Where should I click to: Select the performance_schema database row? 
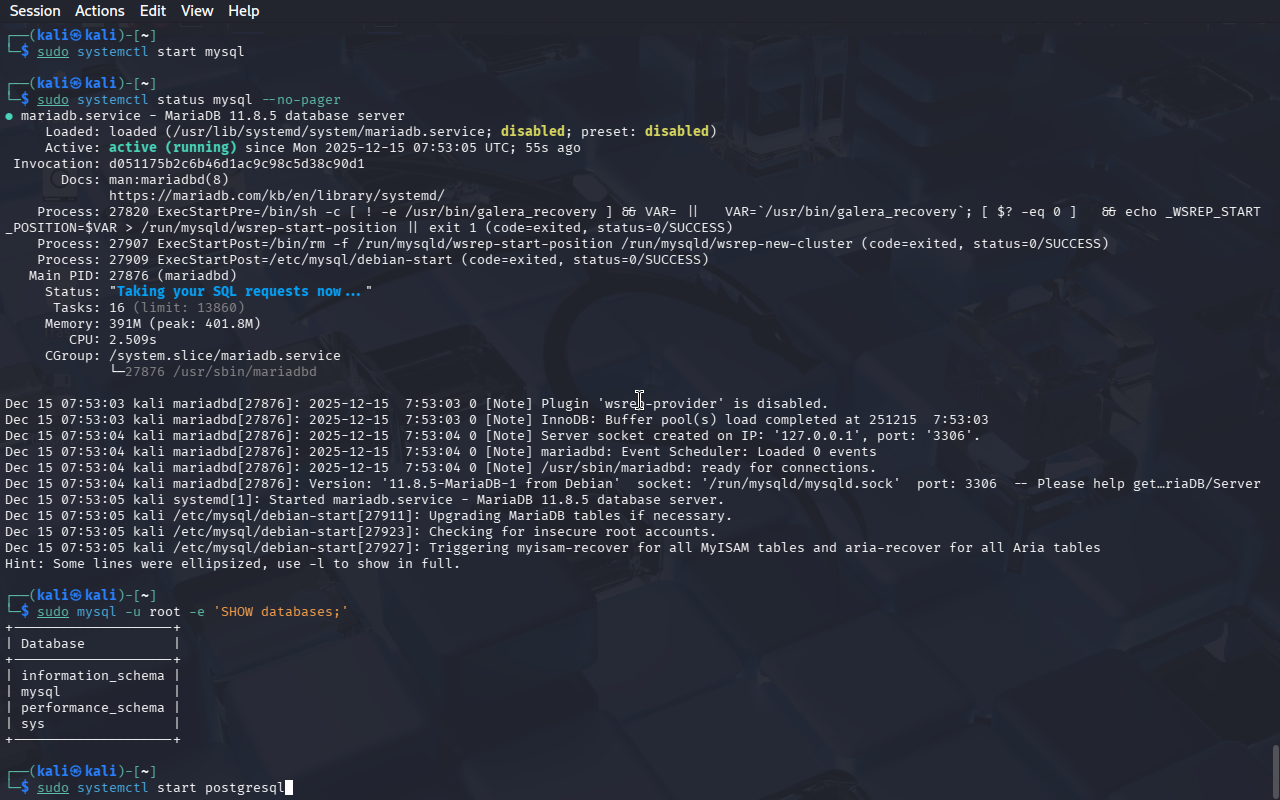92,708
